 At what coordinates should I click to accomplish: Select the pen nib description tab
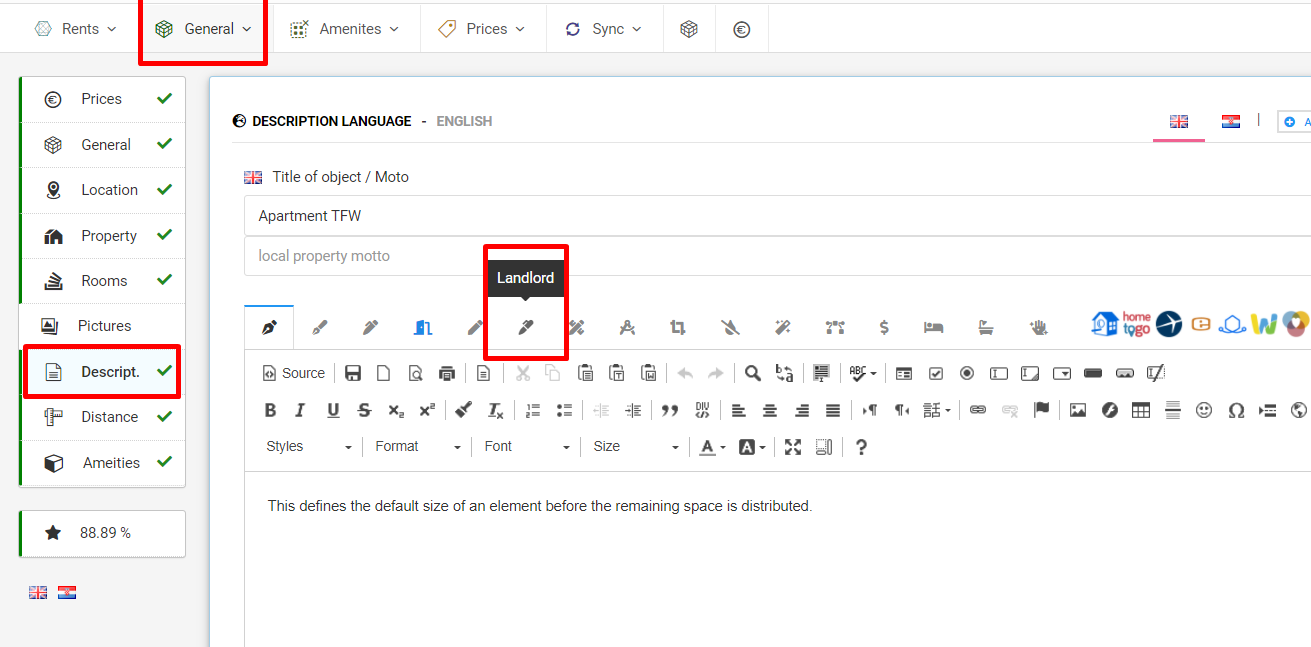point(268,327)
